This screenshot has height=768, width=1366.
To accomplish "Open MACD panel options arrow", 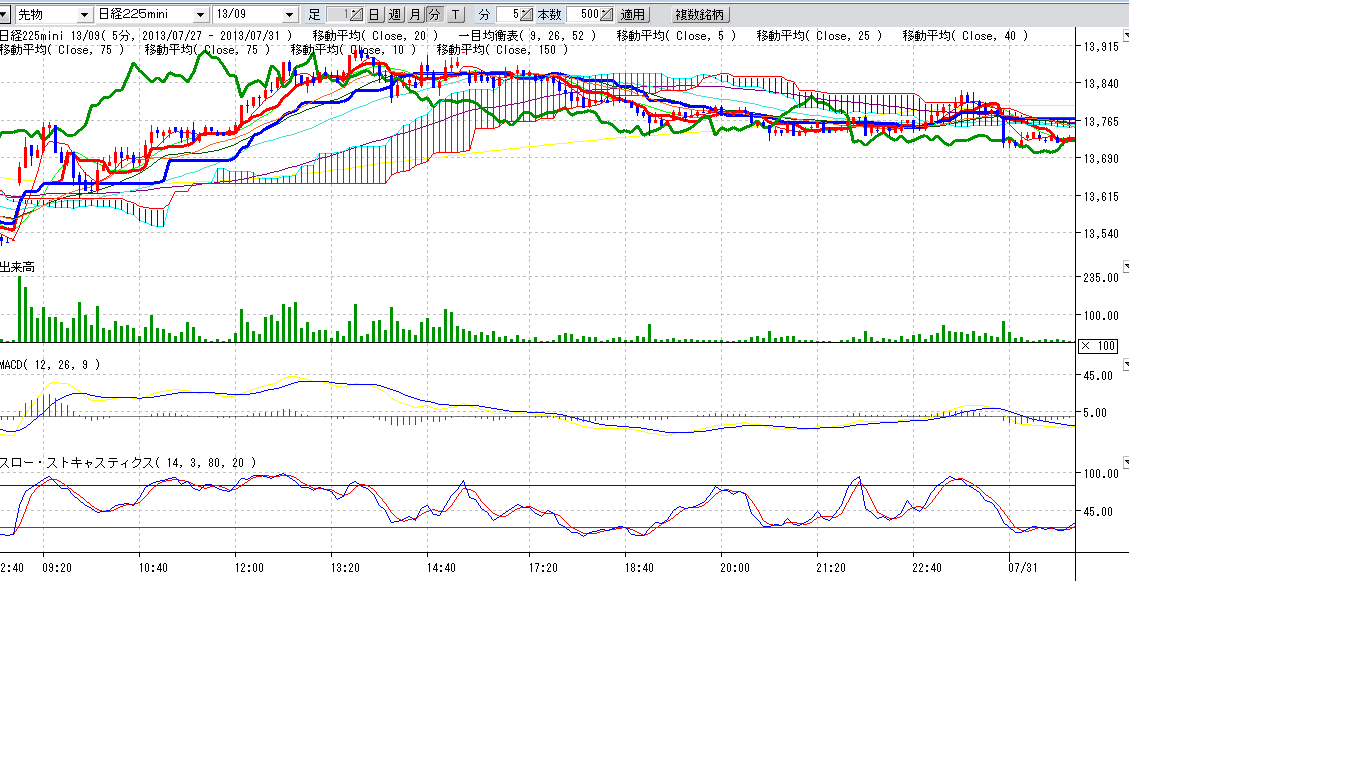I will (x=1128, y=365).
